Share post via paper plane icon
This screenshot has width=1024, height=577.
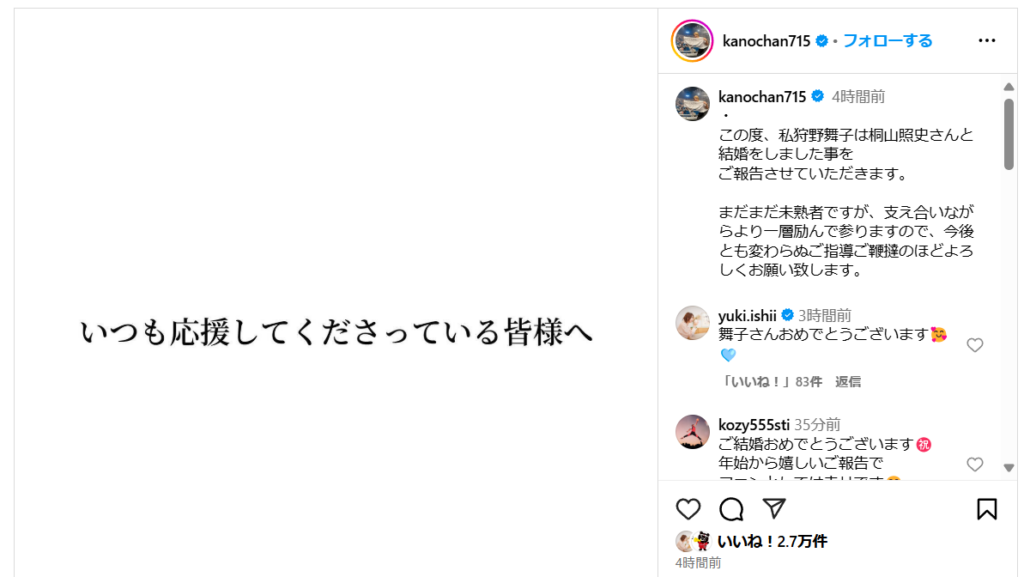tap(774, 509)
